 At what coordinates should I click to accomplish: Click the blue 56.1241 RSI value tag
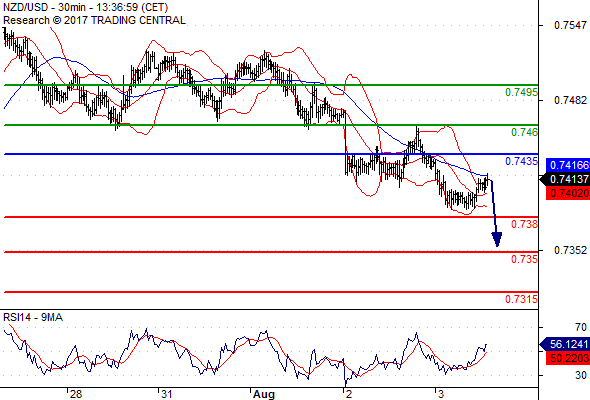(565, 344)
